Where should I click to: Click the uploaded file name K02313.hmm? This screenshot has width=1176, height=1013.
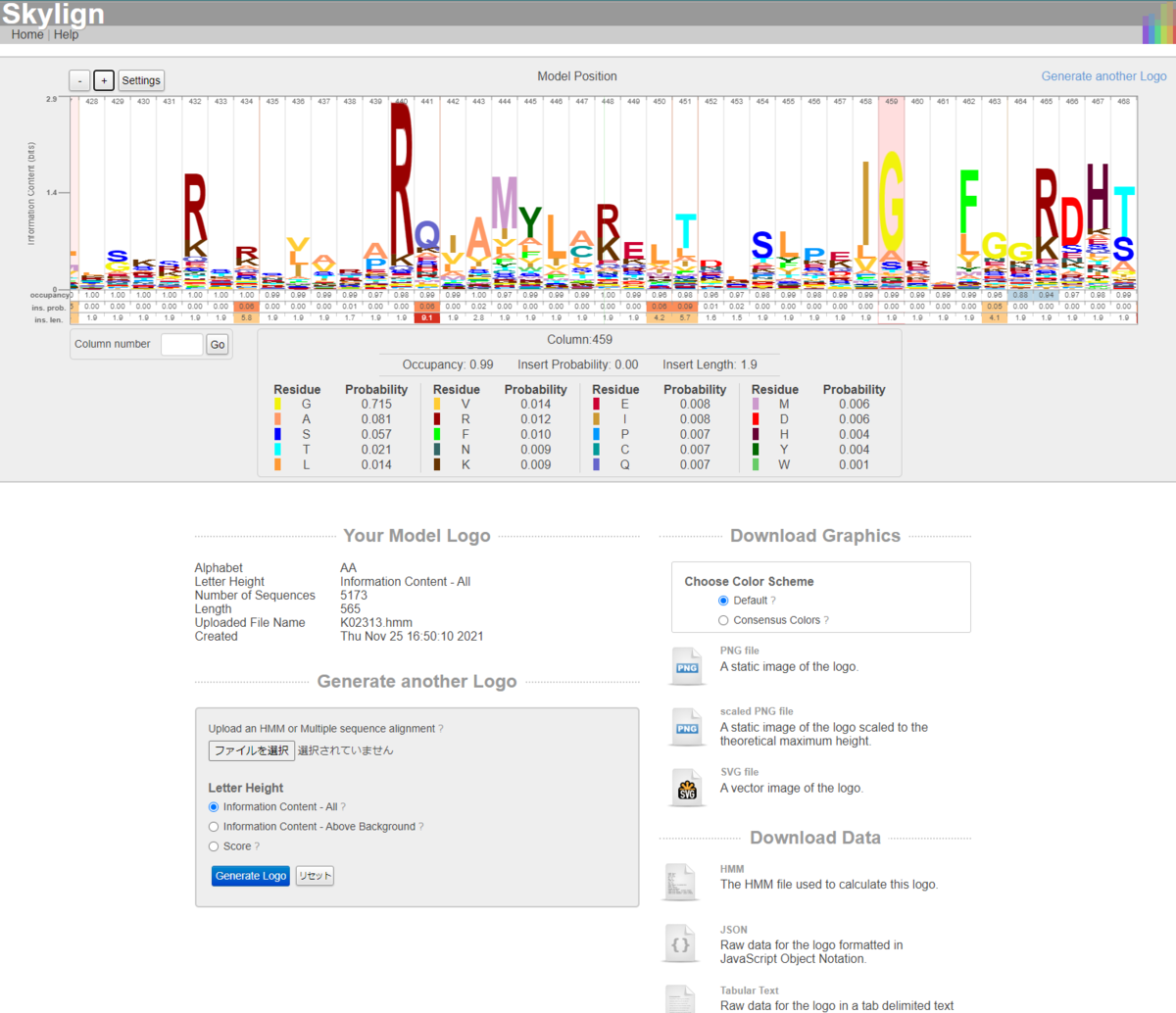coord(376,622)
